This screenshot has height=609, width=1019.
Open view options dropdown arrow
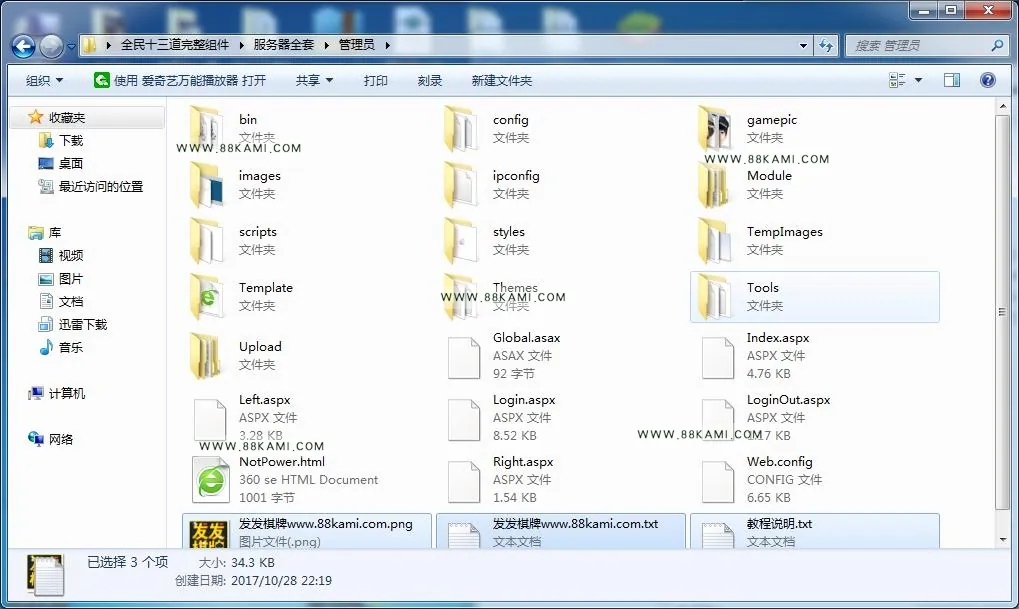point(918,80)
